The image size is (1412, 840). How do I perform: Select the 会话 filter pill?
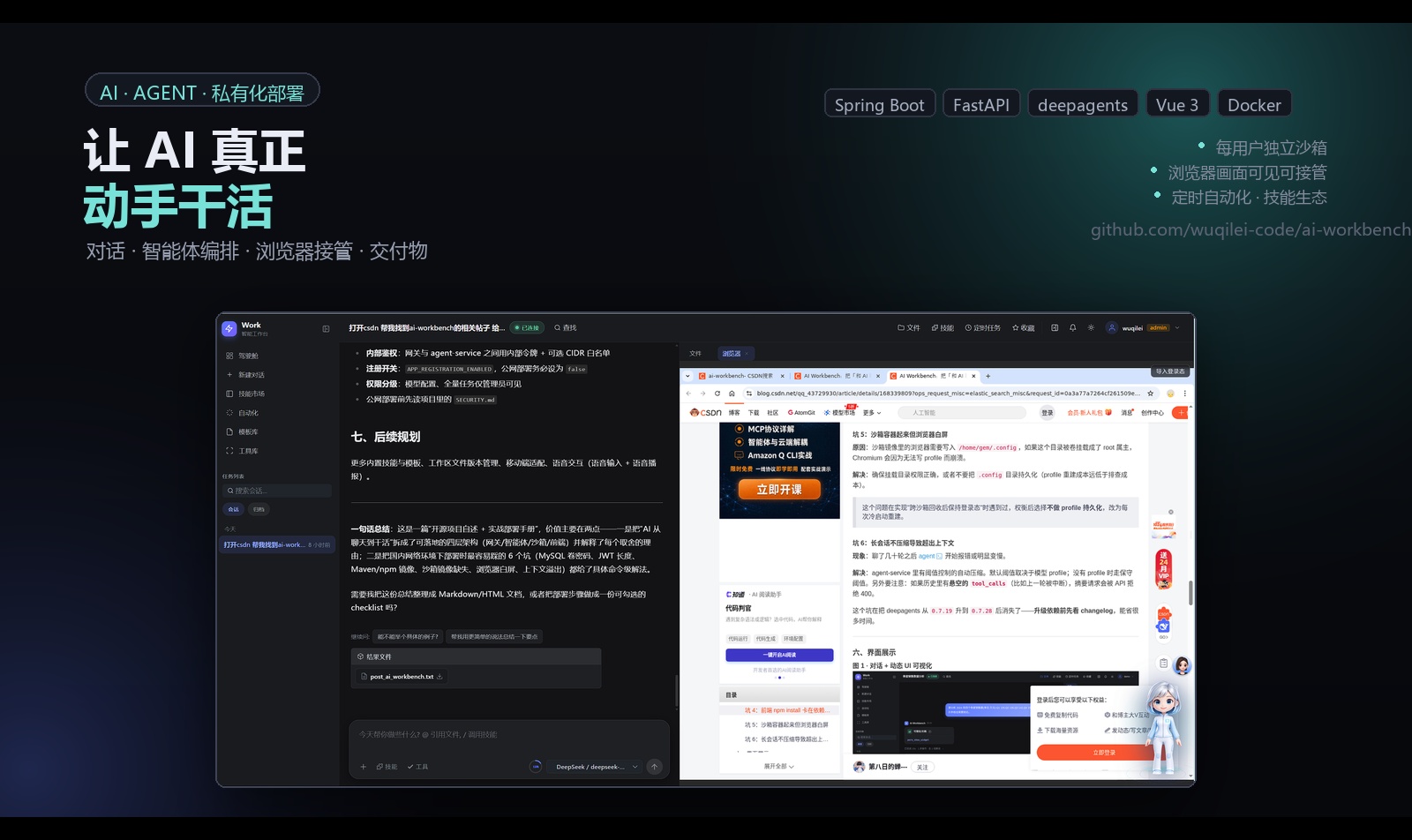(x=234, y=509)
